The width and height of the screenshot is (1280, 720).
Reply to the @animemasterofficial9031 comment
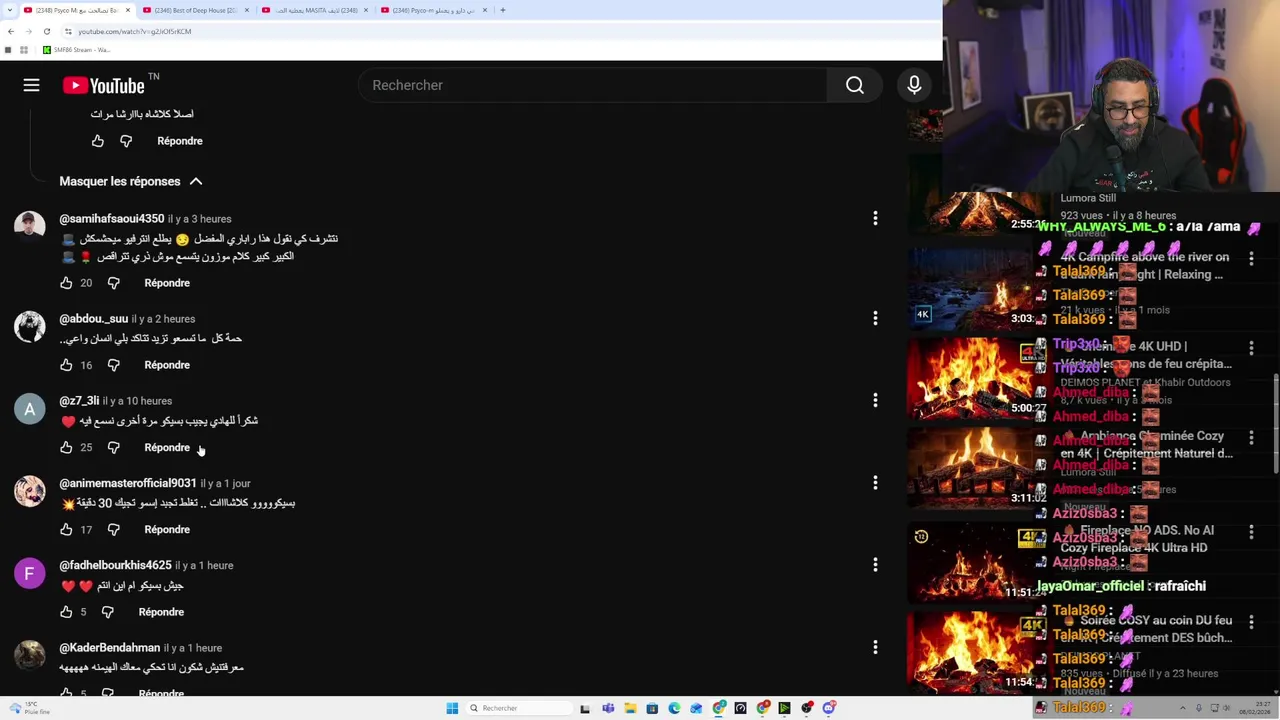pos(167,529)
